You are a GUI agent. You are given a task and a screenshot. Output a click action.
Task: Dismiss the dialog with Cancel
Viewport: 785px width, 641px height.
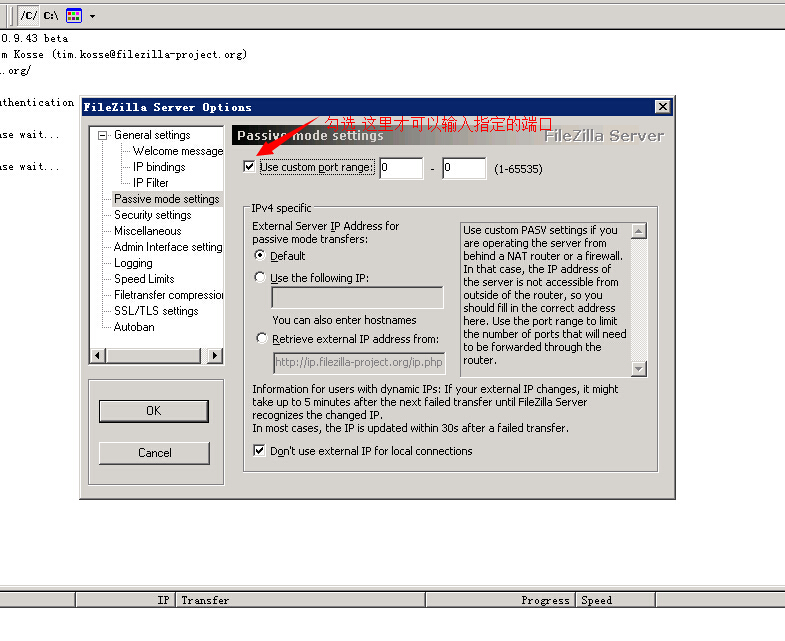tap(154, 453)
